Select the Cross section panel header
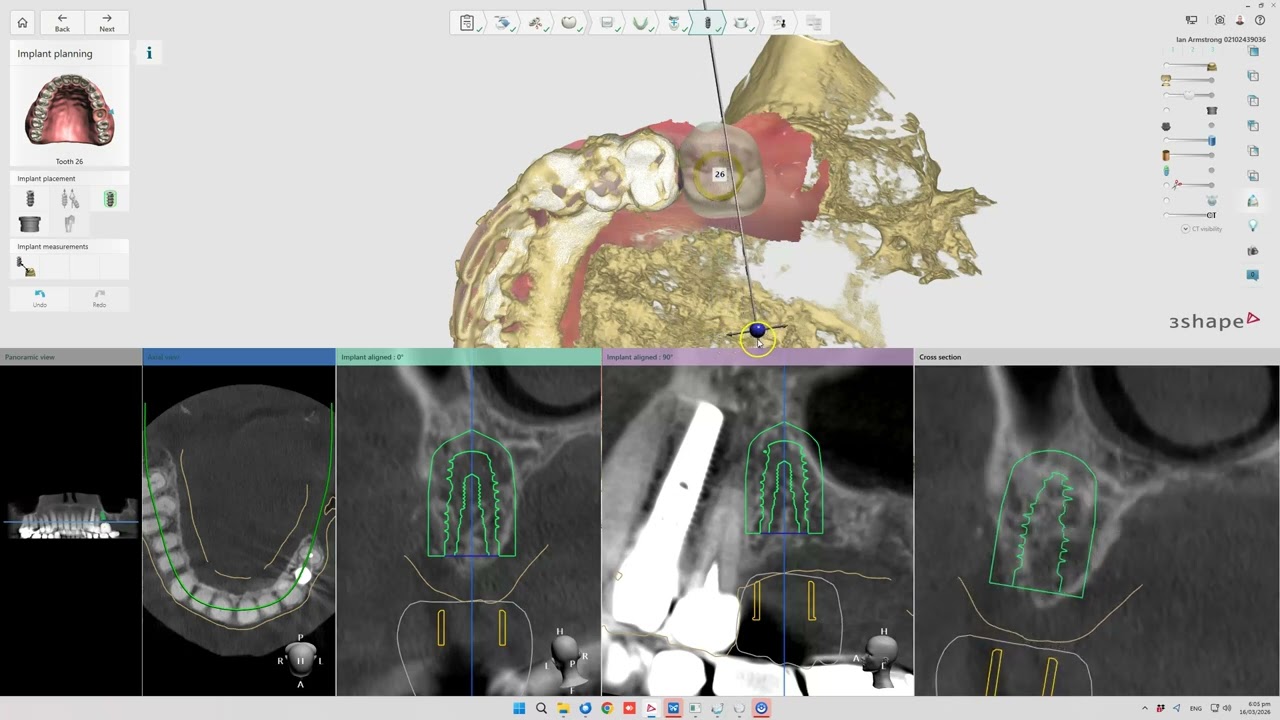Screen dimensions: 1280x720 (1097, 357)
